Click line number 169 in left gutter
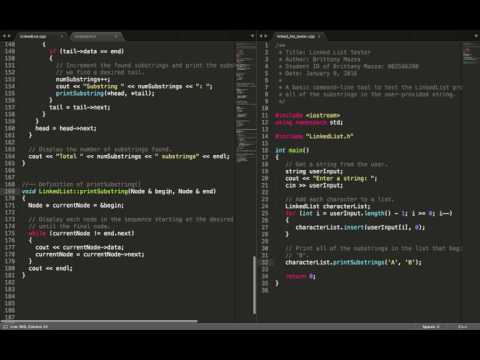The image size is (480, 360). click(x=10, y=191)
